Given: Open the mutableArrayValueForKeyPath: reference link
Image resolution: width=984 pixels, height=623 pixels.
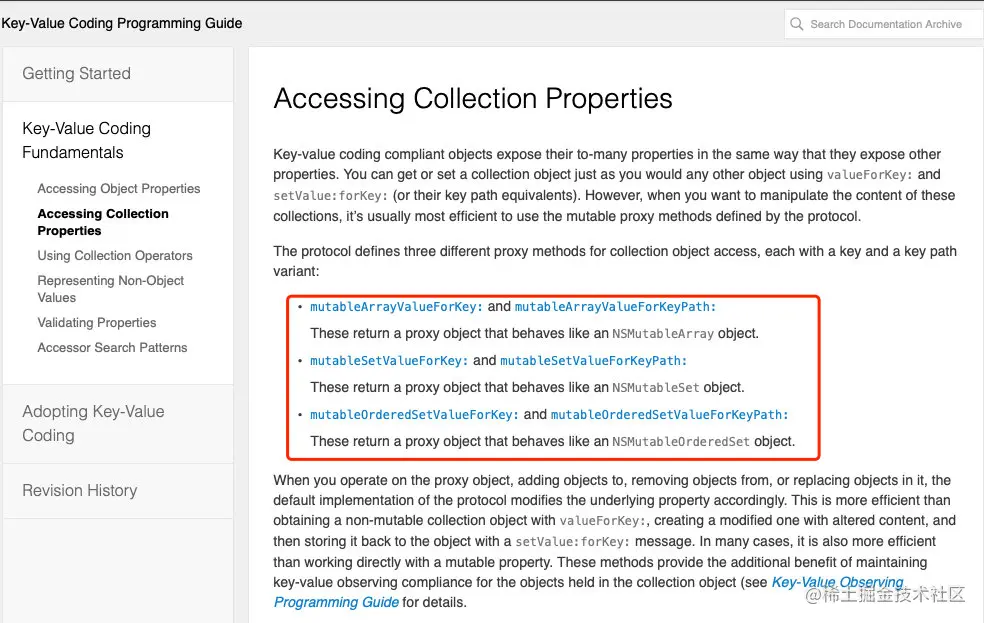Looking at the screenshot, I should tap(616, 307).
